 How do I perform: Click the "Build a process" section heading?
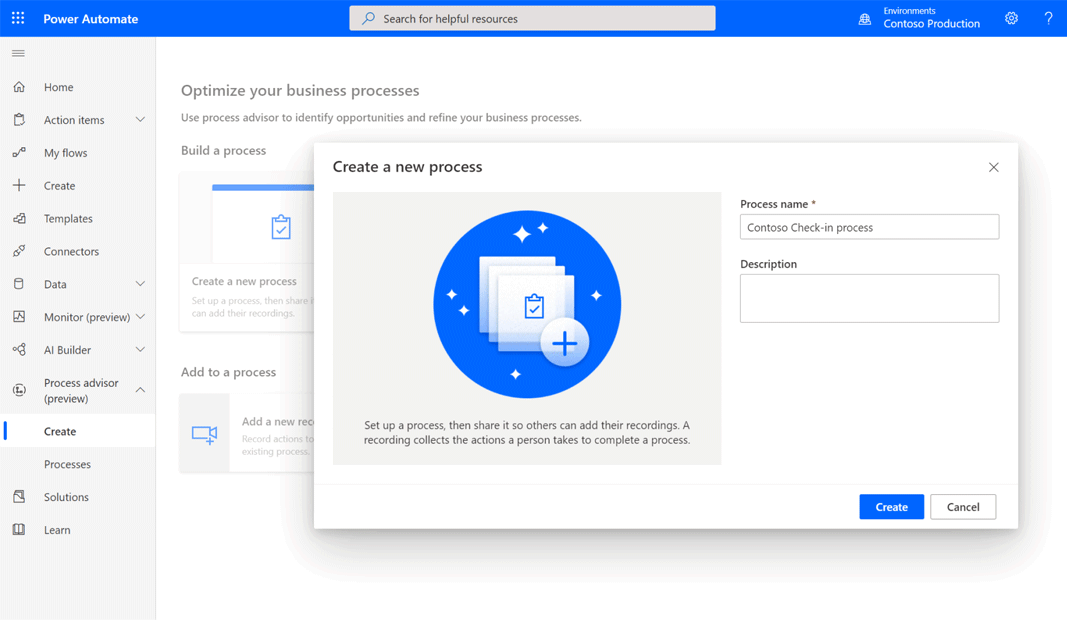(223, 150)
